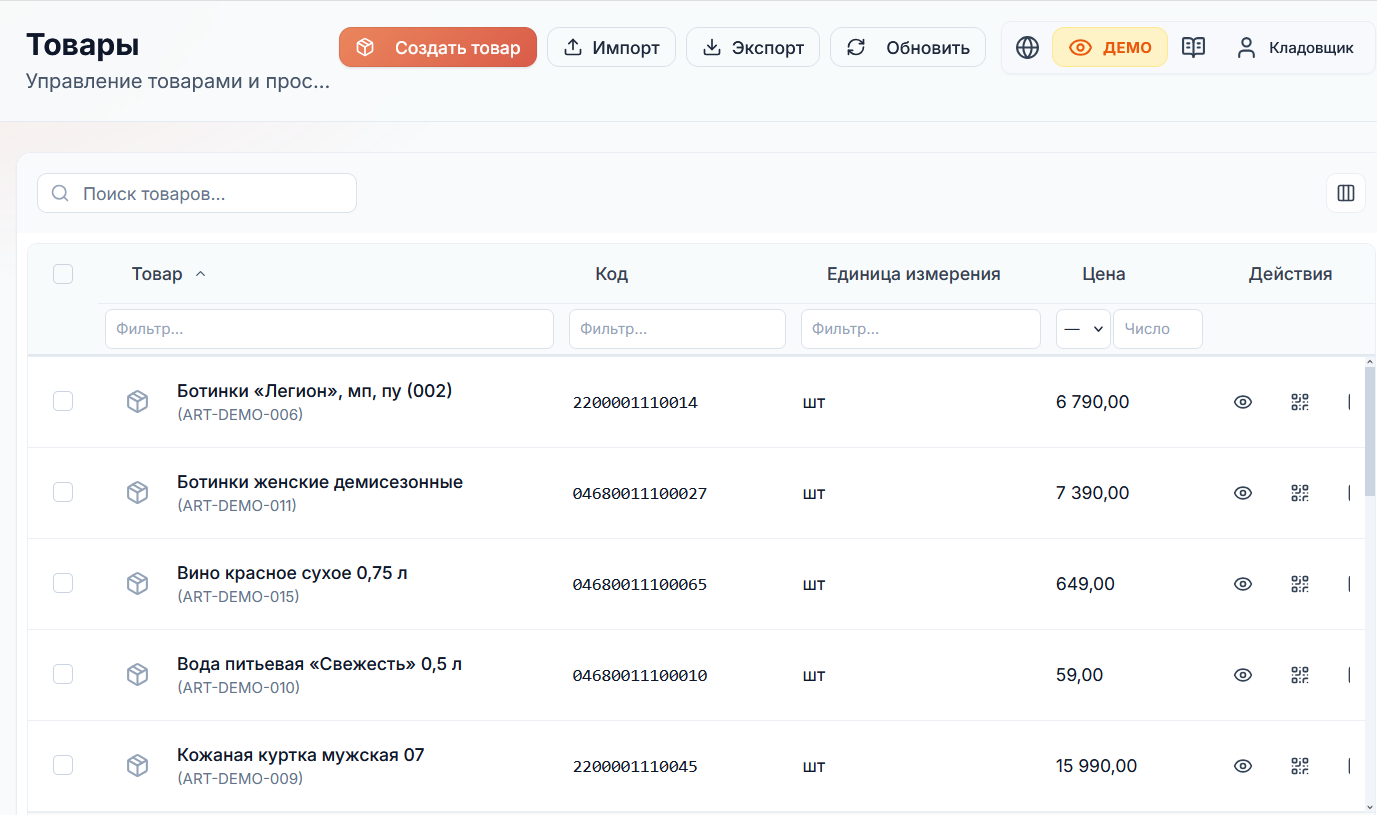Check the box for Ботинки «Легион» row
This screenshot has width=1377, height=815.
[x=63, y=401]
